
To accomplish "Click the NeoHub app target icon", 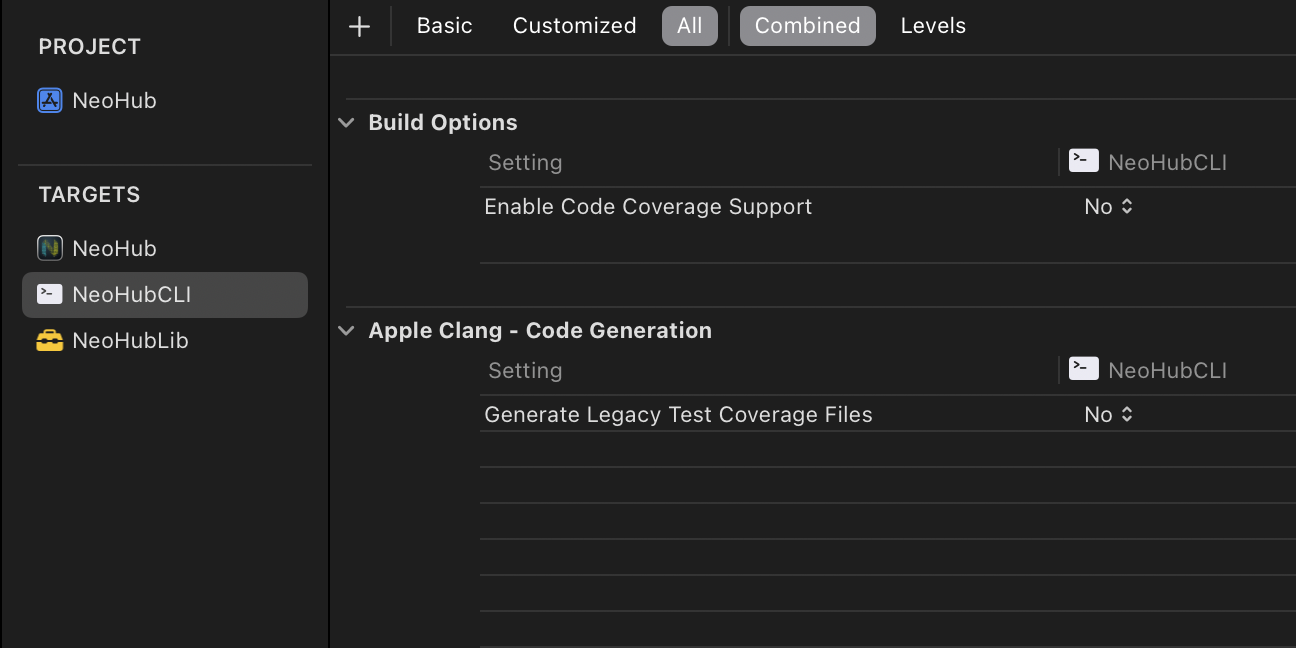I will pyautogui.click(x=50, y=248).
